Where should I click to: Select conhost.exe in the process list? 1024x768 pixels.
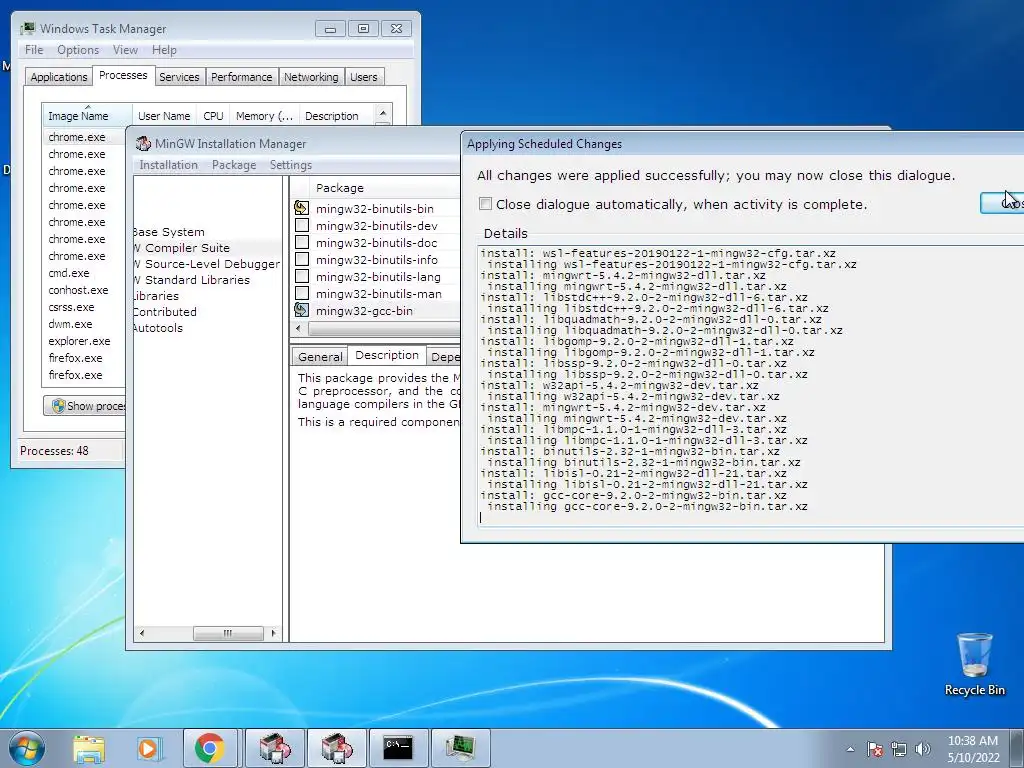pyautogui.click(x=78, y=290)
